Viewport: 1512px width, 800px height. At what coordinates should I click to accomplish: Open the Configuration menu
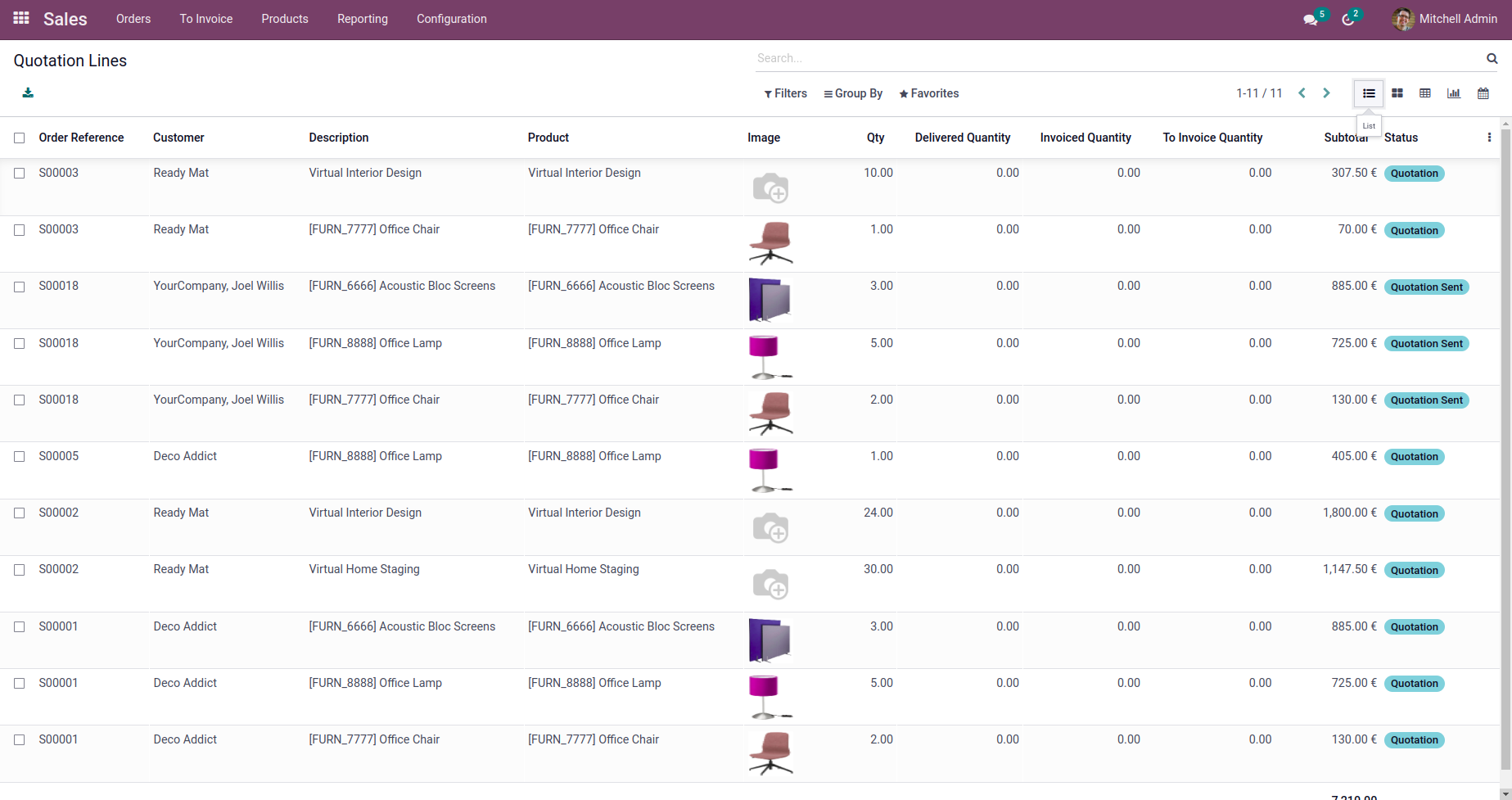pos(452,19)
